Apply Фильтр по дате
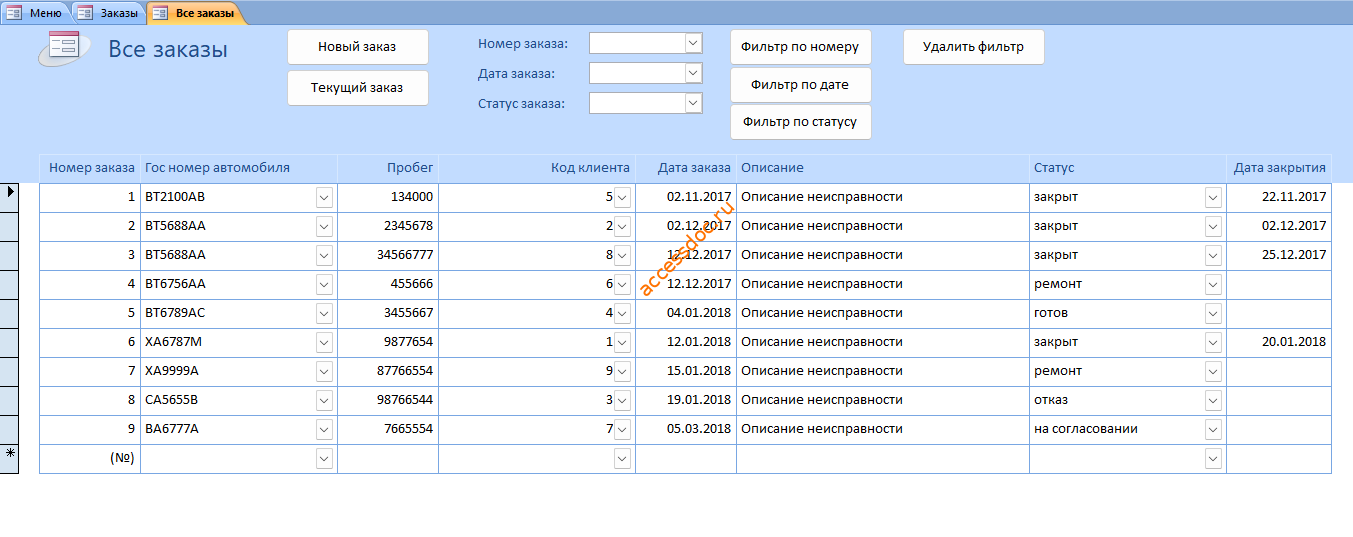 pyautogui.click(x=800, y=85)
